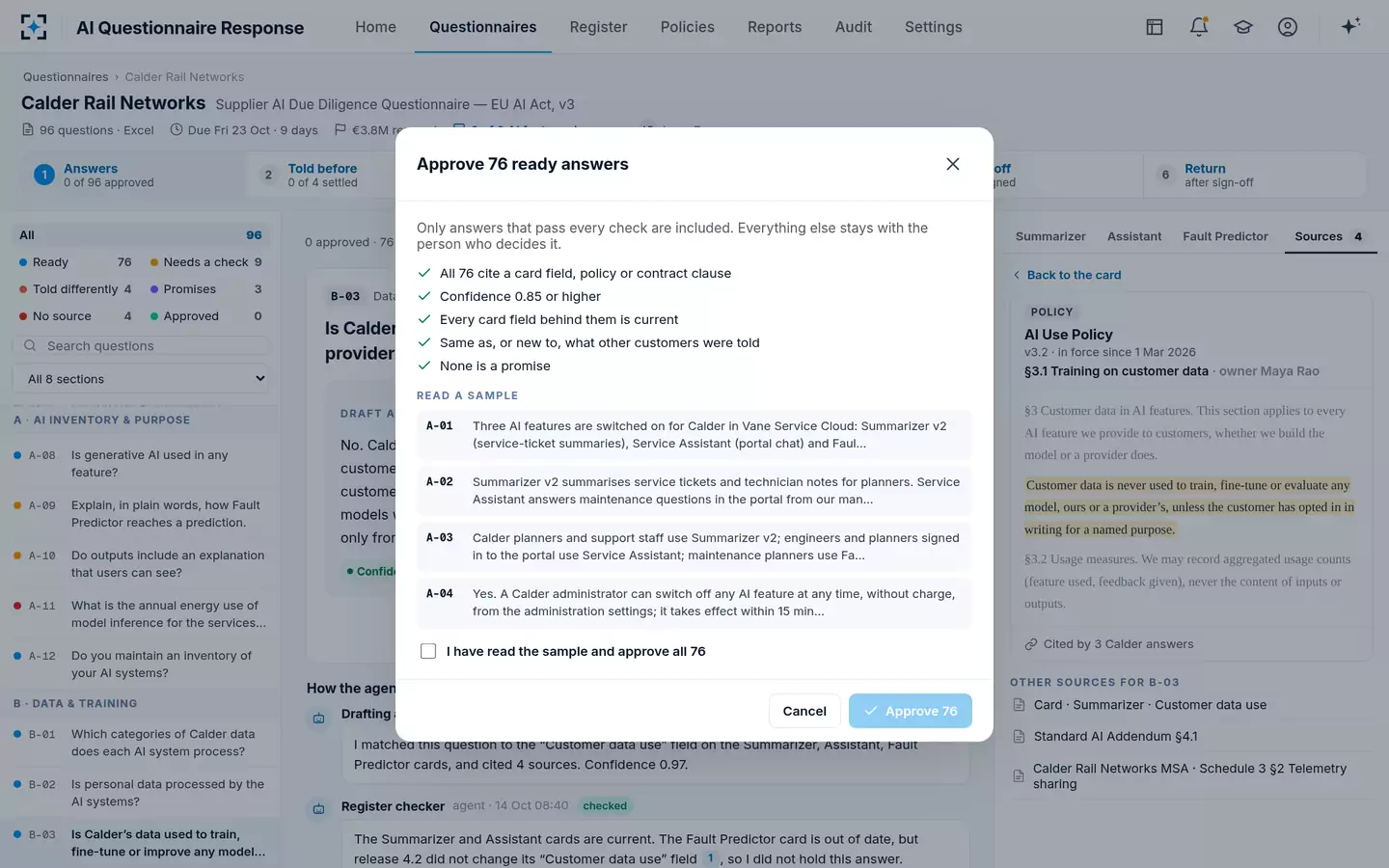
Task: Select the All 96 filter
Action: tap(141, 235)
